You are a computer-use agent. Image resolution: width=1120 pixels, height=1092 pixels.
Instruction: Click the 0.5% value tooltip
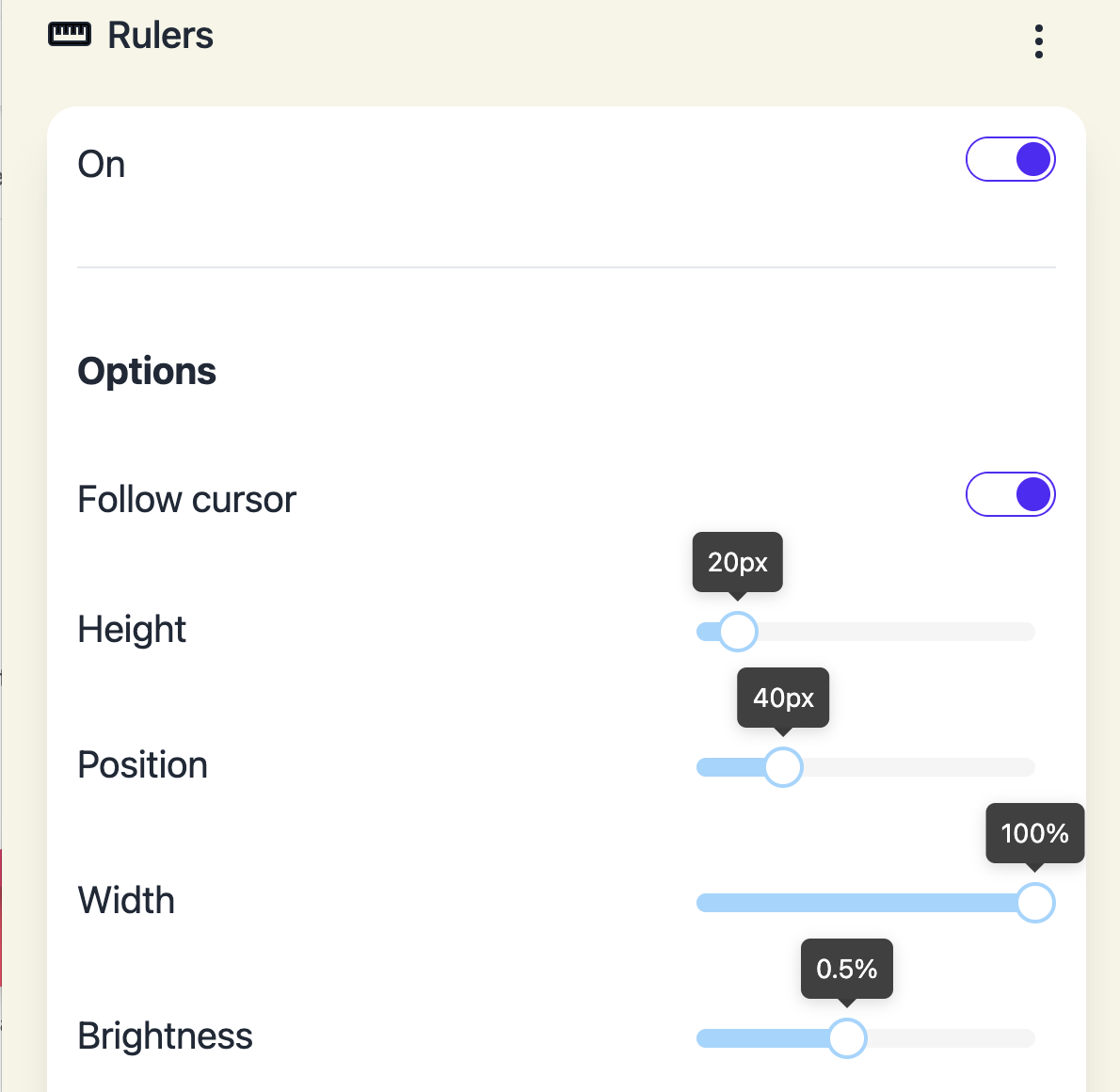pos(846,969)
